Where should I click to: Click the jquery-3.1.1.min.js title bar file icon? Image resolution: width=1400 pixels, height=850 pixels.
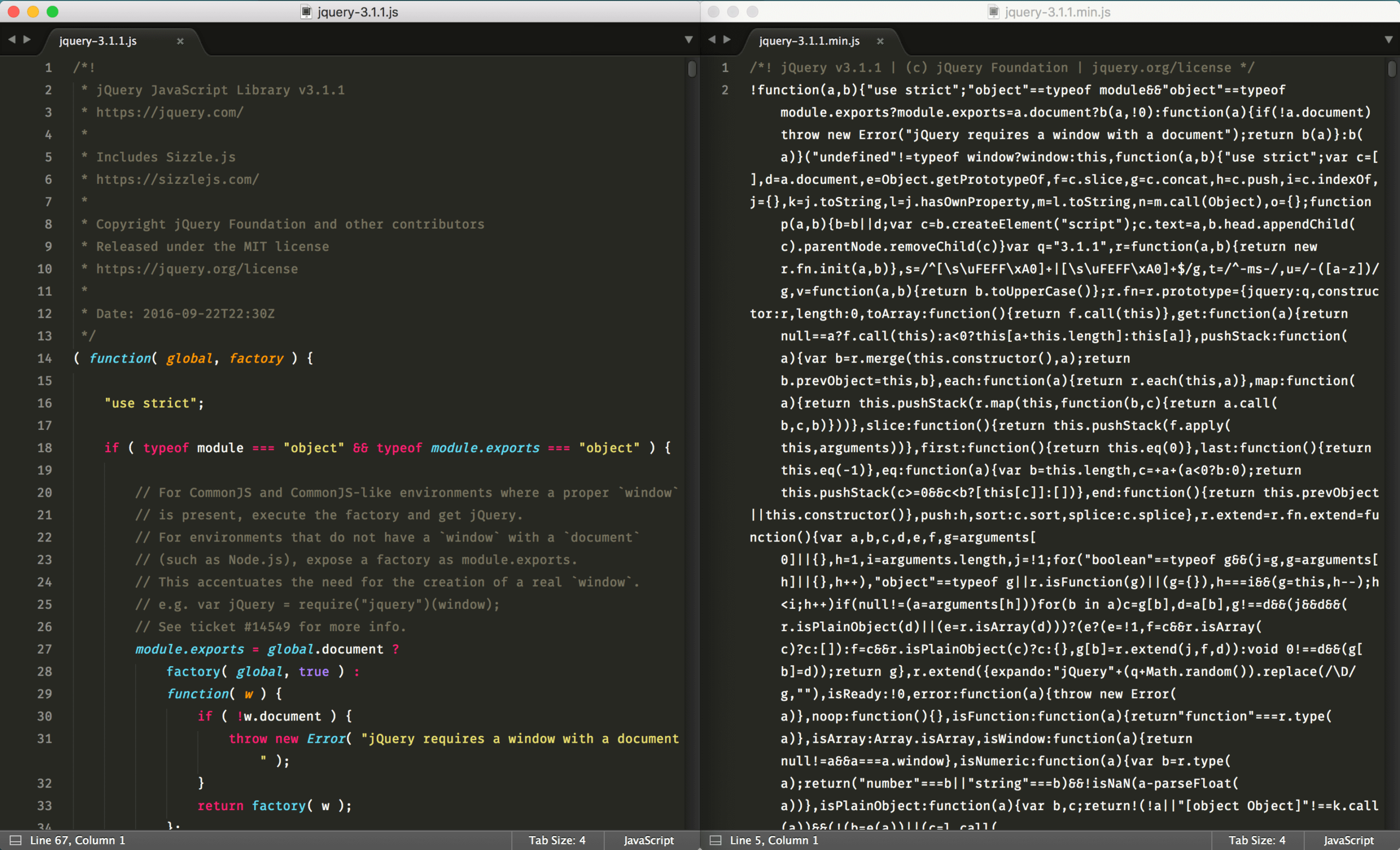pyautogui.click(x=993, y=11)
